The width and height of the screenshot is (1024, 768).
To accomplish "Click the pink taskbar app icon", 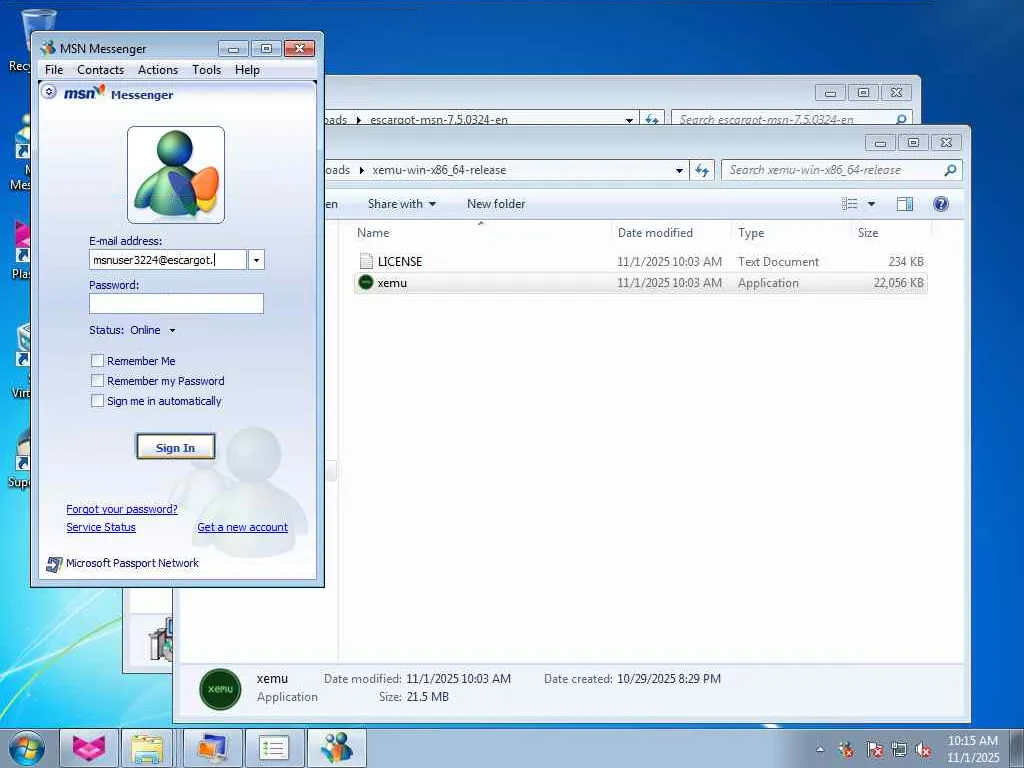I will click(x=89, y=748).
